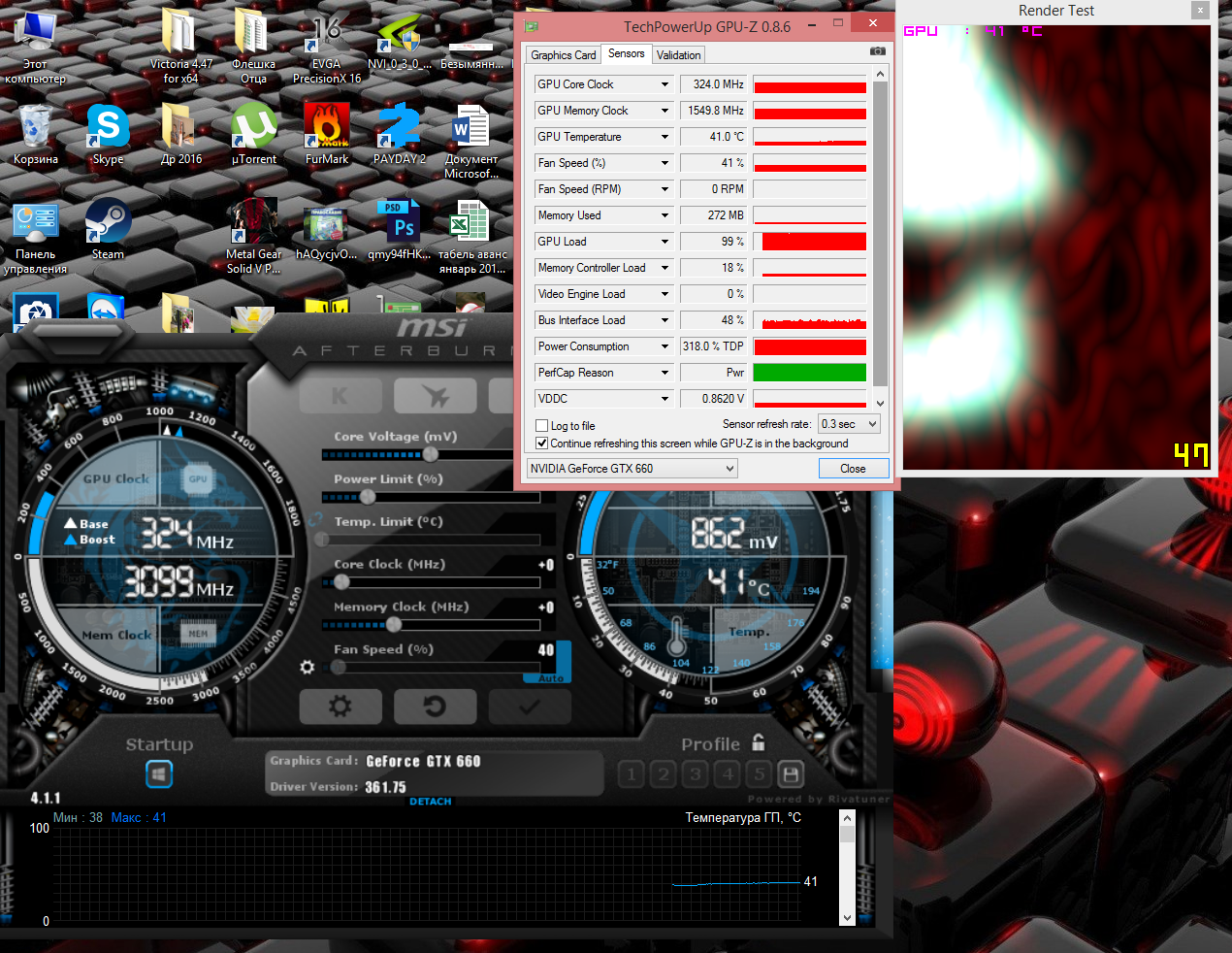Image resolution: width=1232 pixels, height=953 pixels.
Task: Launch the Steam desktop shortcut
Action: pyautogui.click(x=108, y=230)
